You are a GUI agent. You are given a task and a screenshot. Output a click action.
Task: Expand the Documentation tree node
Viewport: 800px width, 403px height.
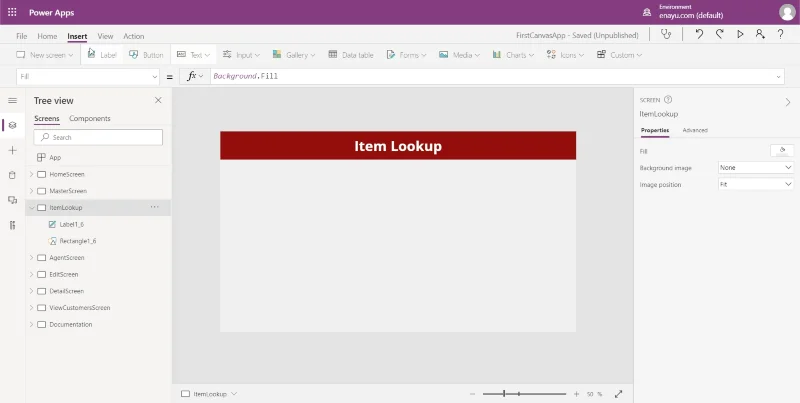(x=31, y=324)
